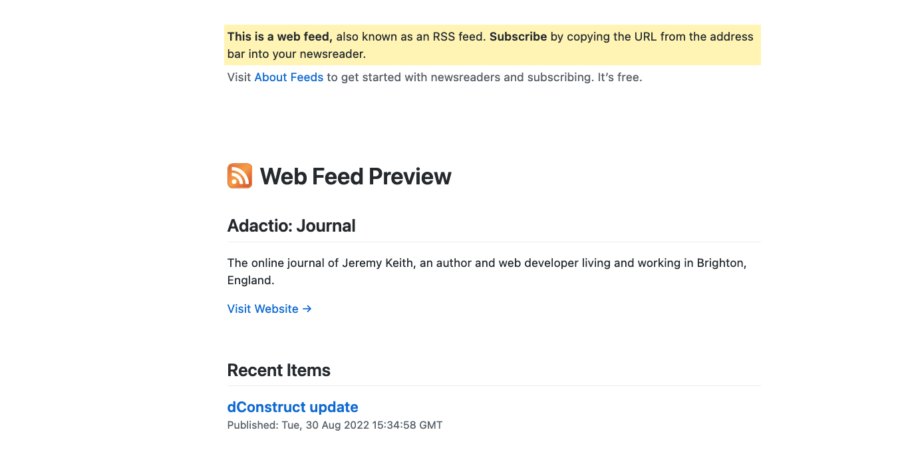
Task: Click the word "England." in the description
Action: [x=252, y=281]
